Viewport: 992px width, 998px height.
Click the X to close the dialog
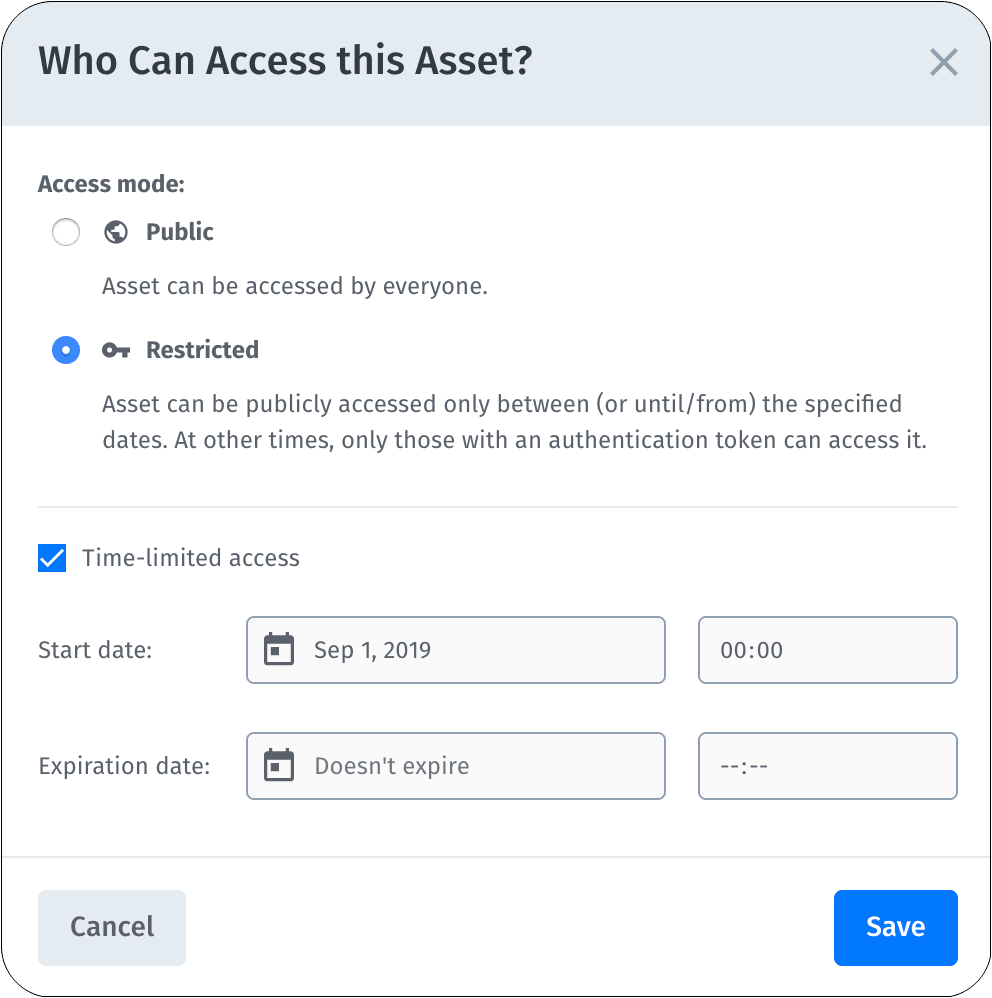tap(944, 62)
